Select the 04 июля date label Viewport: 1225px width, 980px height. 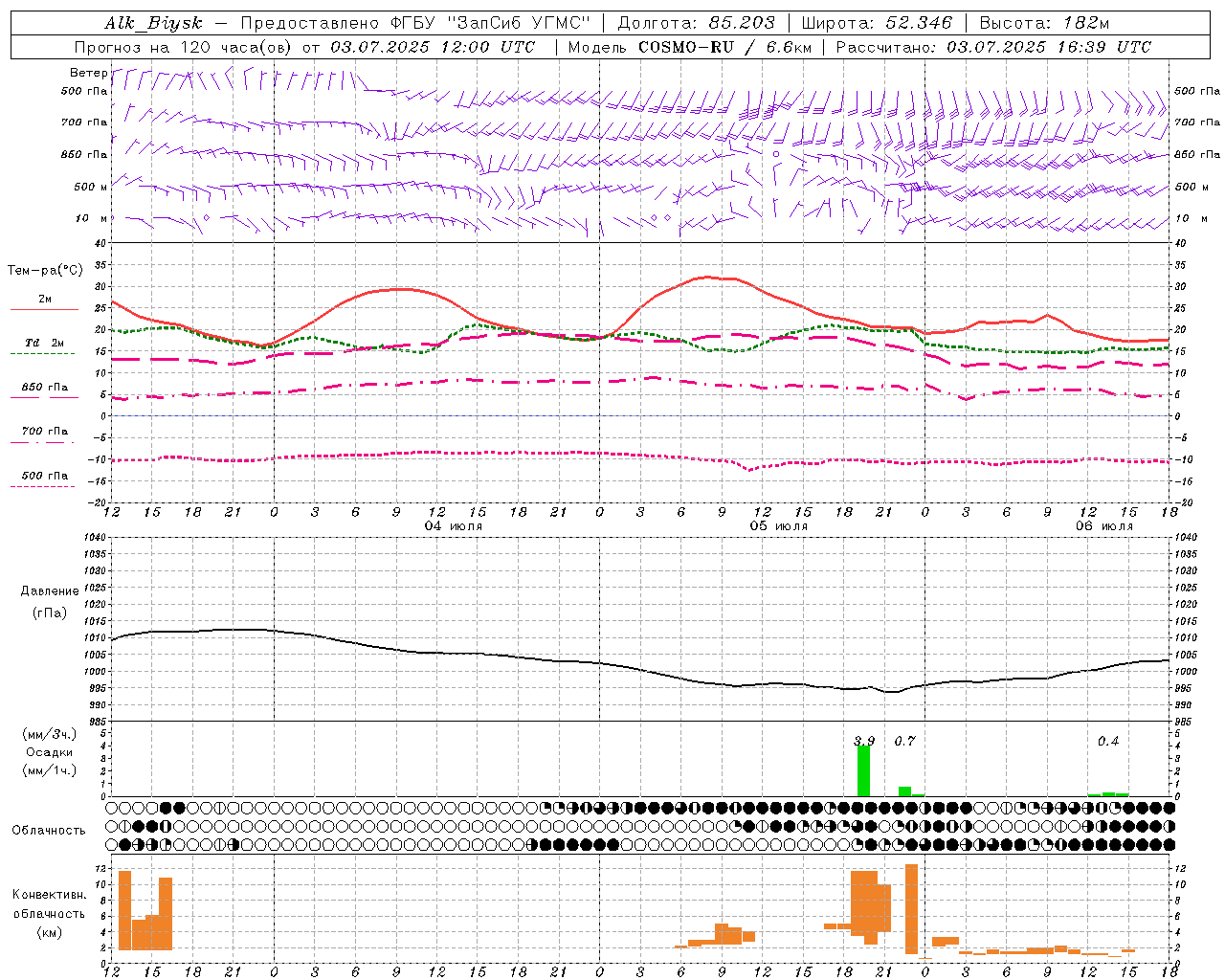pos(454,526)
